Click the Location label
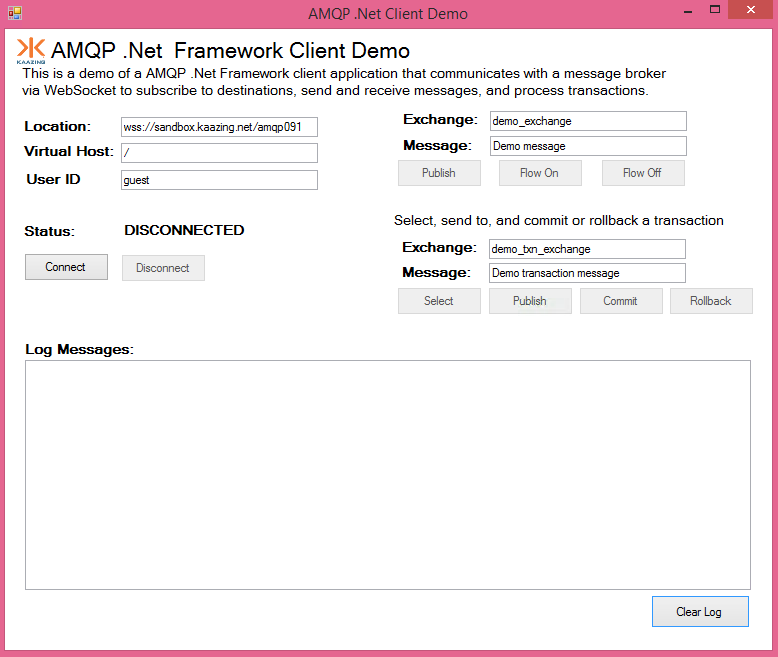The image size is (778, 657). click(58, 127)
